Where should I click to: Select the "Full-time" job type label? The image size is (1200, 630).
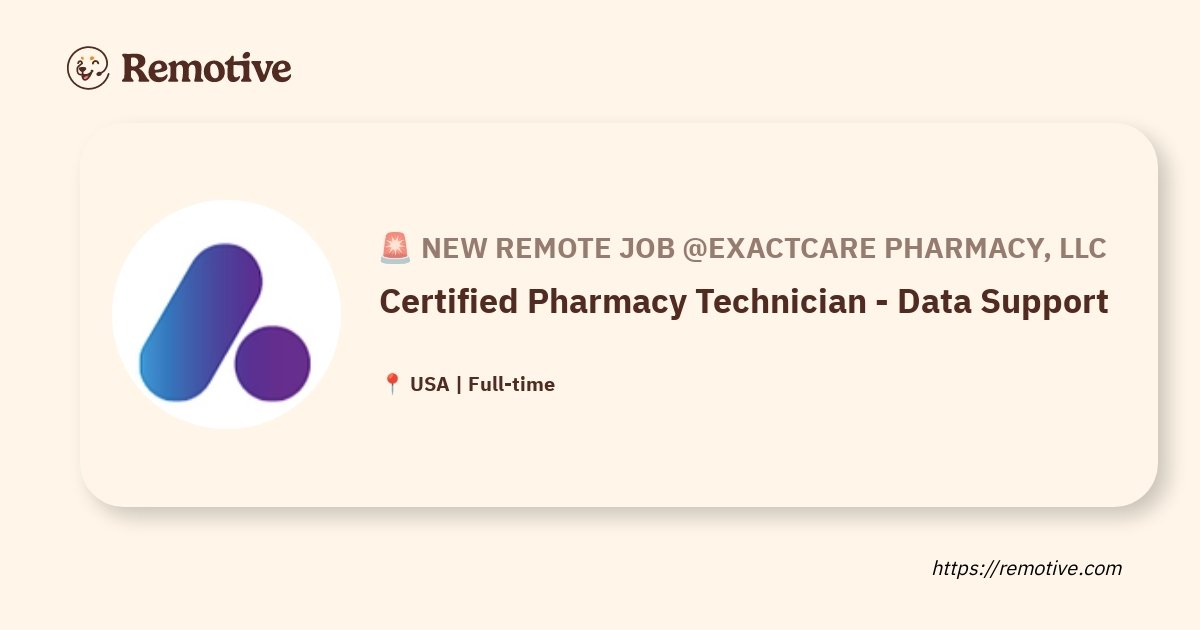point(511,384)
